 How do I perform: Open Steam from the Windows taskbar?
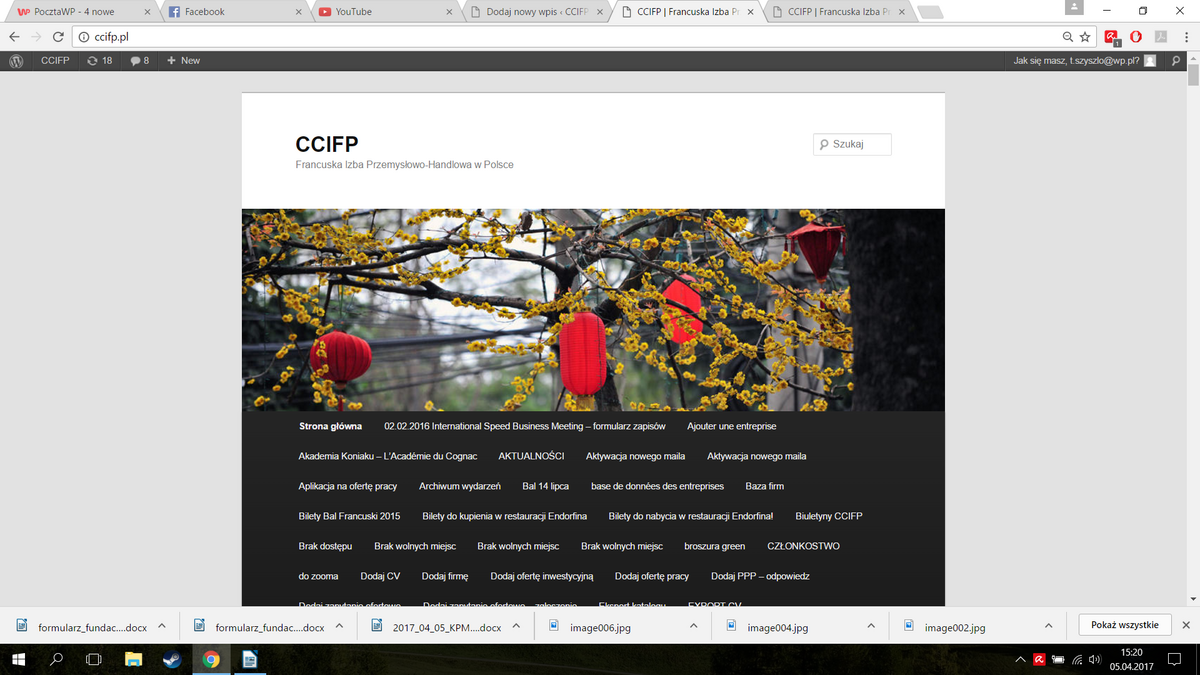171,659
